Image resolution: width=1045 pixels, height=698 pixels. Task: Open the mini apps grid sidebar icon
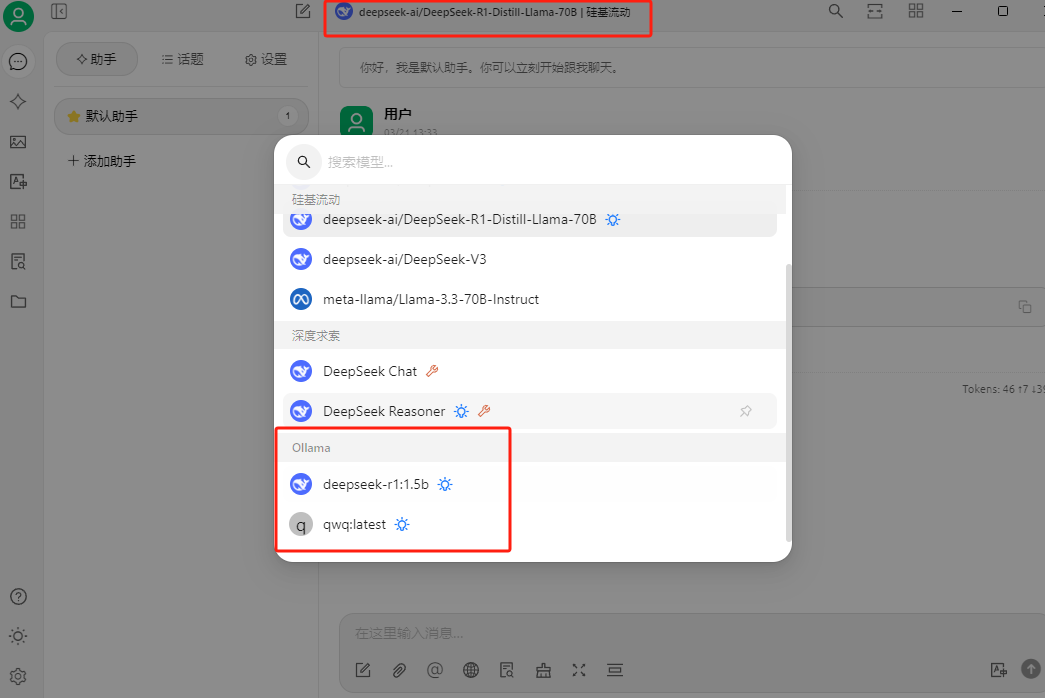[x=19, y=221]
